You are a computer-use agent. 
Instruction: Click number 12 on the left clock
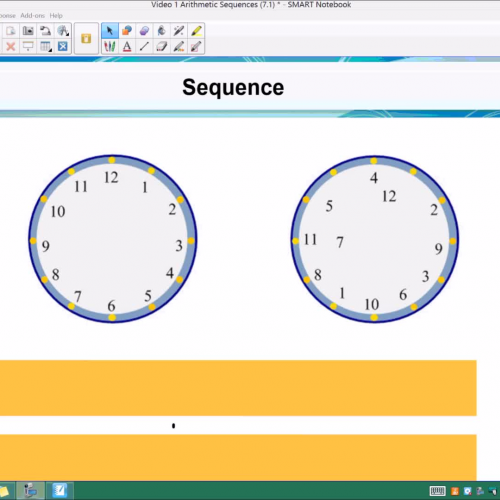111,177
